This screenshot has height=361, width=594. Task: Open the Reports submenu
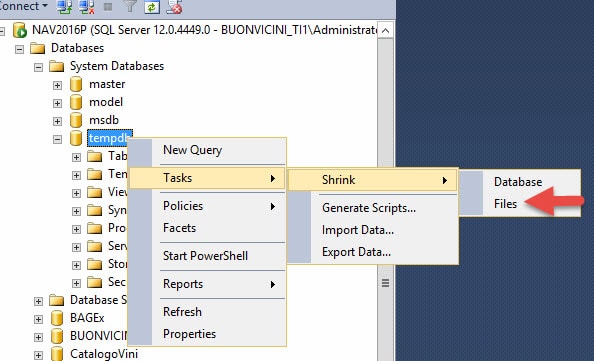(207, 284)
